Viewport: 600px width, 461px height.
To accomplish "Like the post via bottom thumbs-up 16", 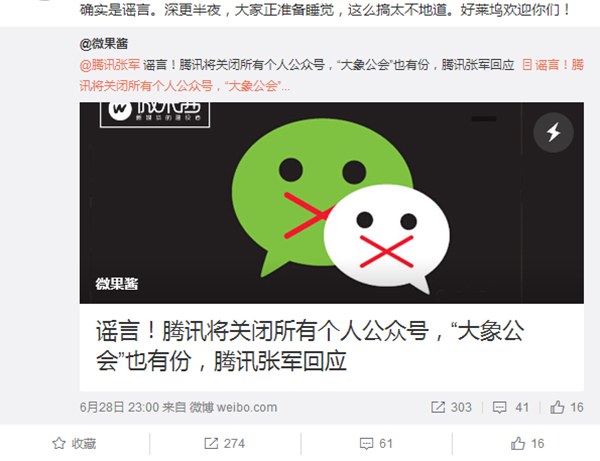I will click(x=518, y=443).
